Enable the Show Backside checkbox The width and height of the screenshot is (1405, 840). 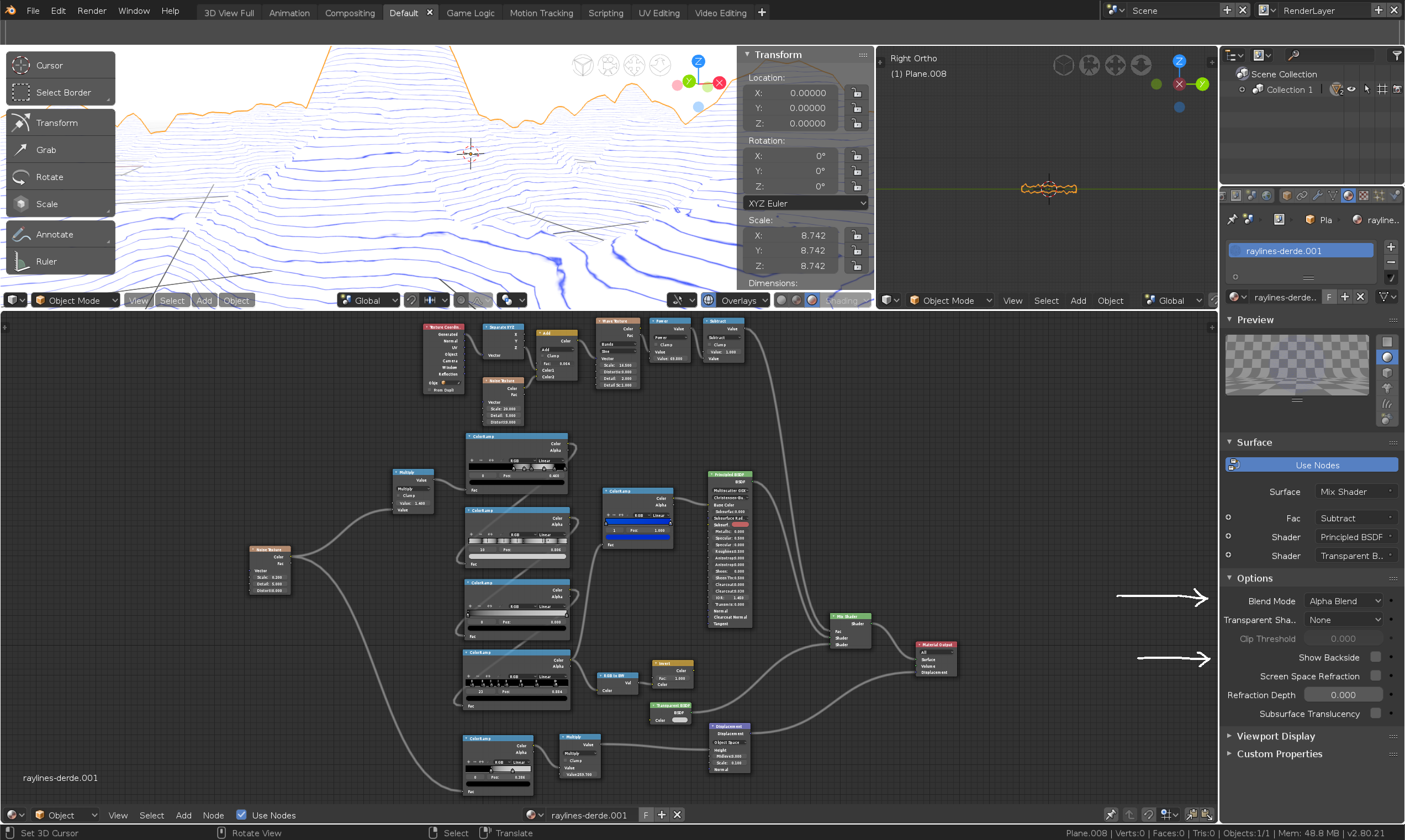pos(1376,657)
